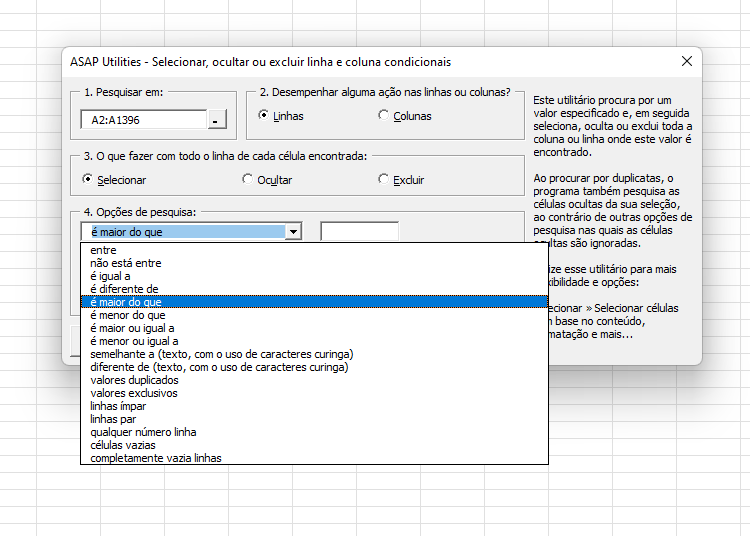
Task: Click the empty value field beside the dropdown
Action: click(x=359, y=231)
